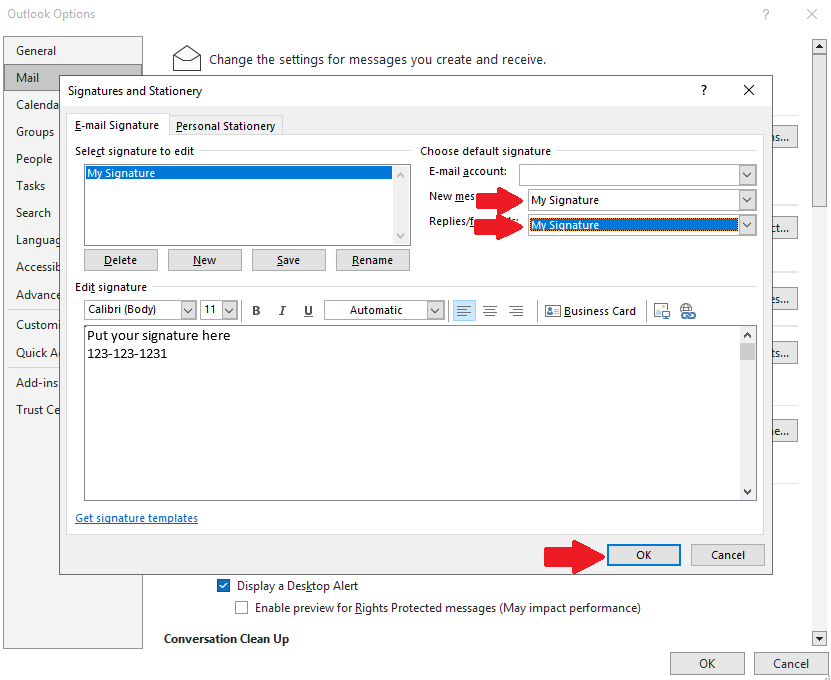Click Cancel in the Outlook Options window
This screenshot has width=831, height=680.
[791, 664]
